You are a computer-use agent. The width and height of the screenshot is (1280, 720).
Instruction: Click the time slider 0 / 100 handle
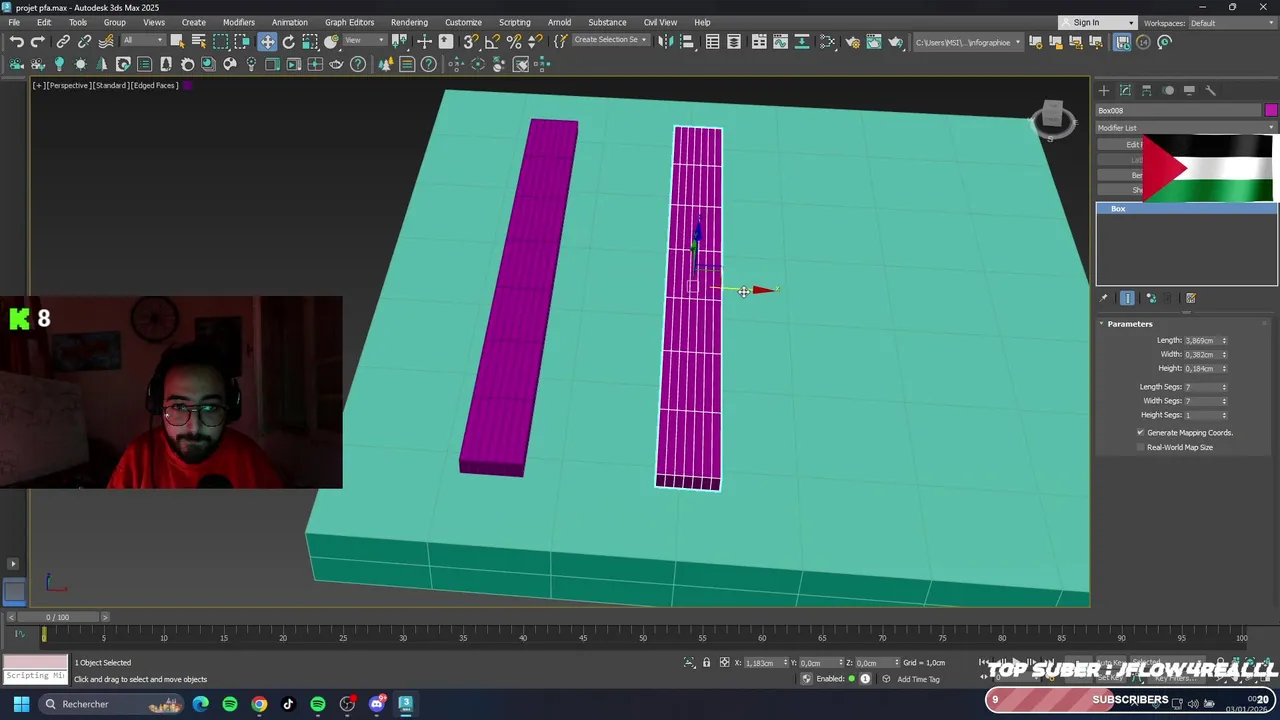(x=58, y=617)
